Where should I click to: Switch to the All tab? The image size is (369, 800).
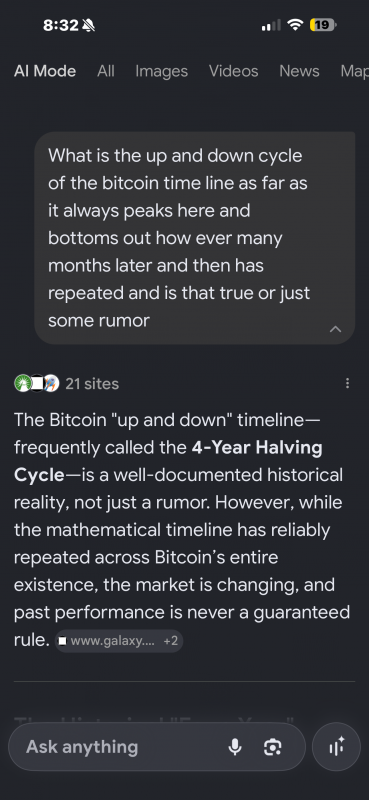click(106, 71)
